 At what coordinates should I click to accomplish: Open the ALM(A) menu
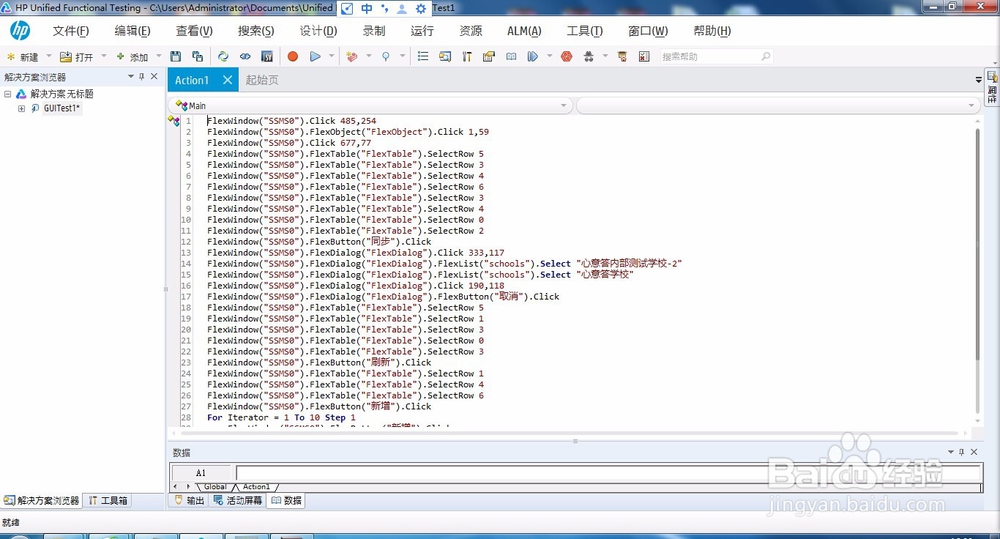point(524,31)
